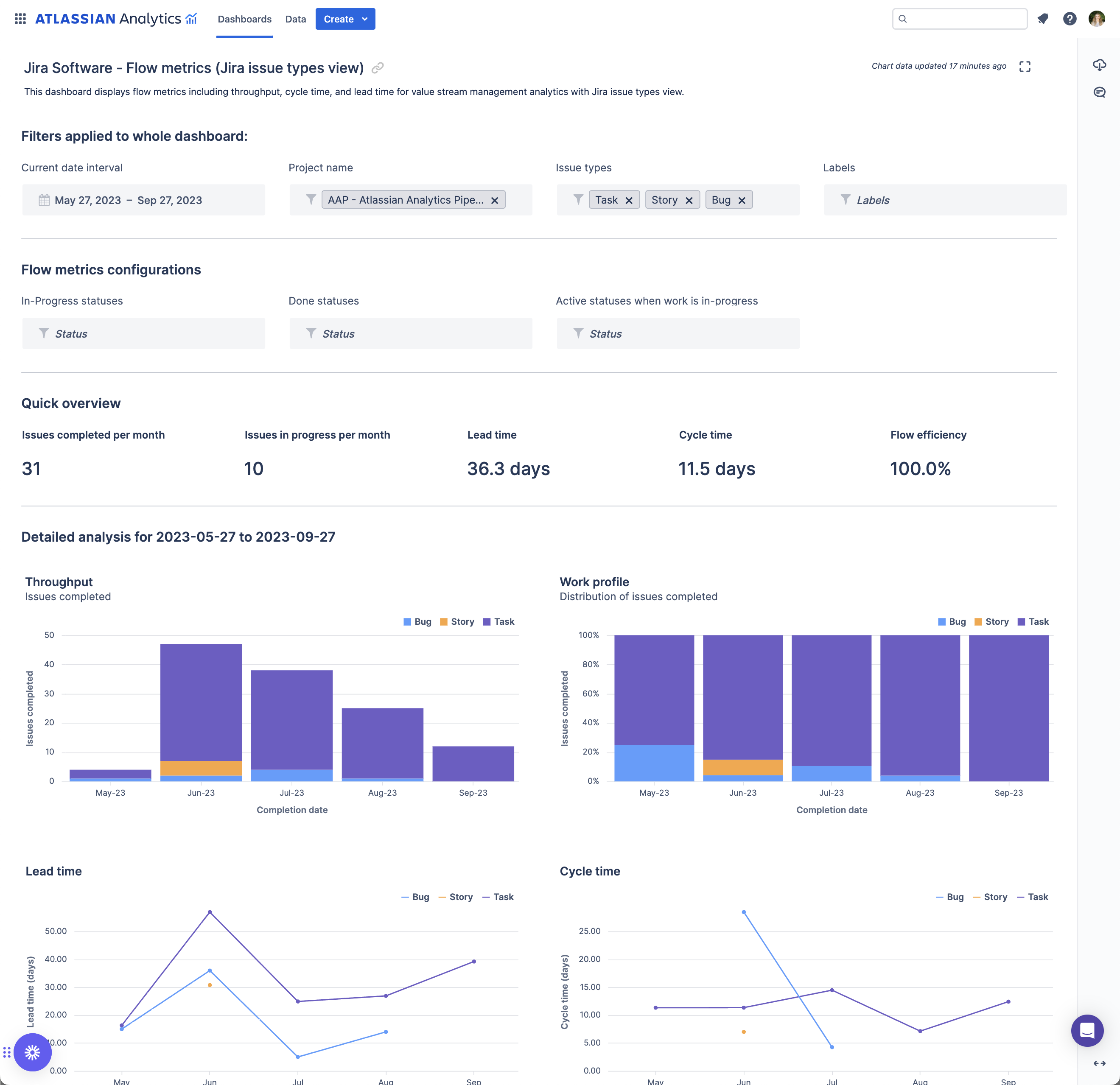Toggle Task series in Throughput legend
This screenshot has width=1120, height=1085.
[x=498, y=622]
